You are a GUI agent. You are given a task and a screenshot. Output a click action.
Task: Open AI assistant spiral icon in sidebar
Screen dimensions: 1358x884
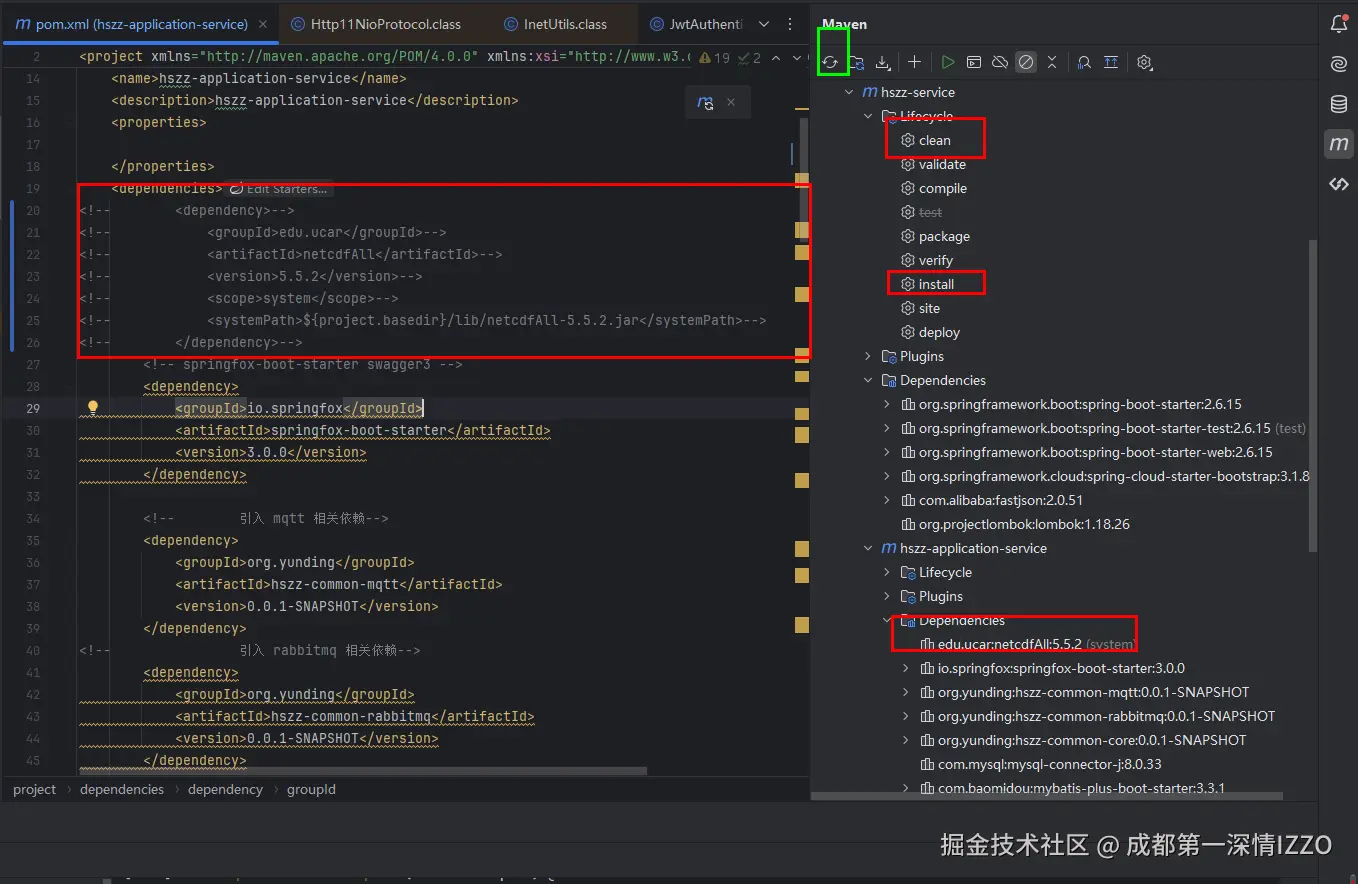click(x=1338, y=64)
